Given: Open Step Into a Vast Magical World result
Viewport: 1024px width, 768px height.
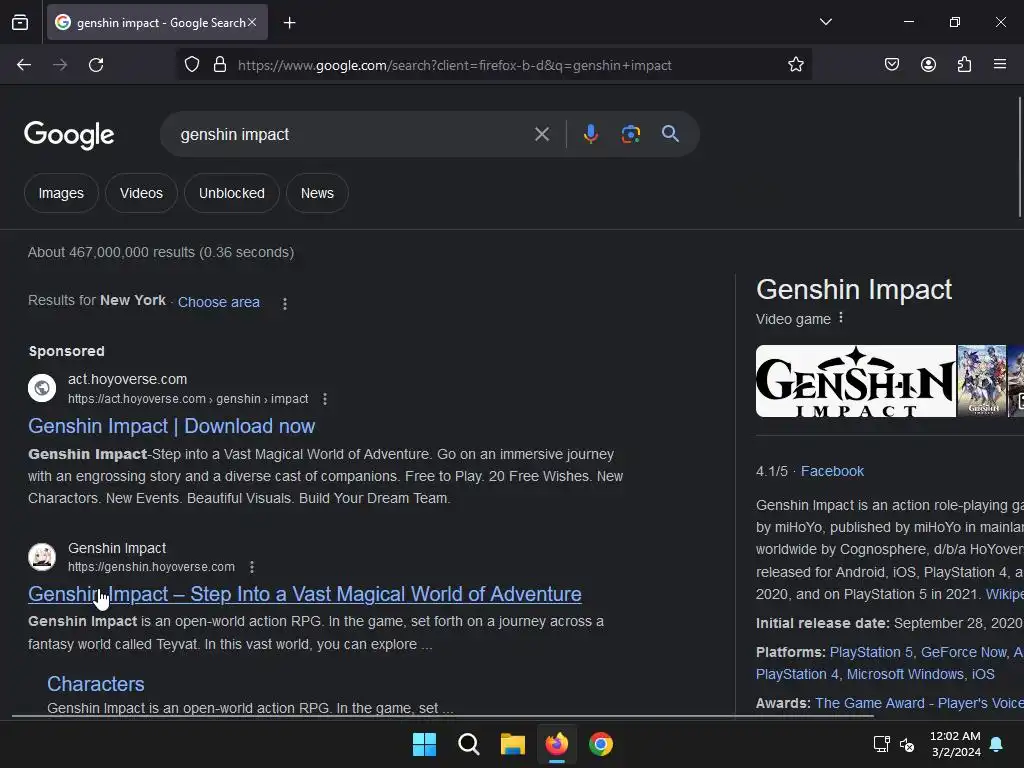Looking at the screenshot, I should (x=305, y=594).
